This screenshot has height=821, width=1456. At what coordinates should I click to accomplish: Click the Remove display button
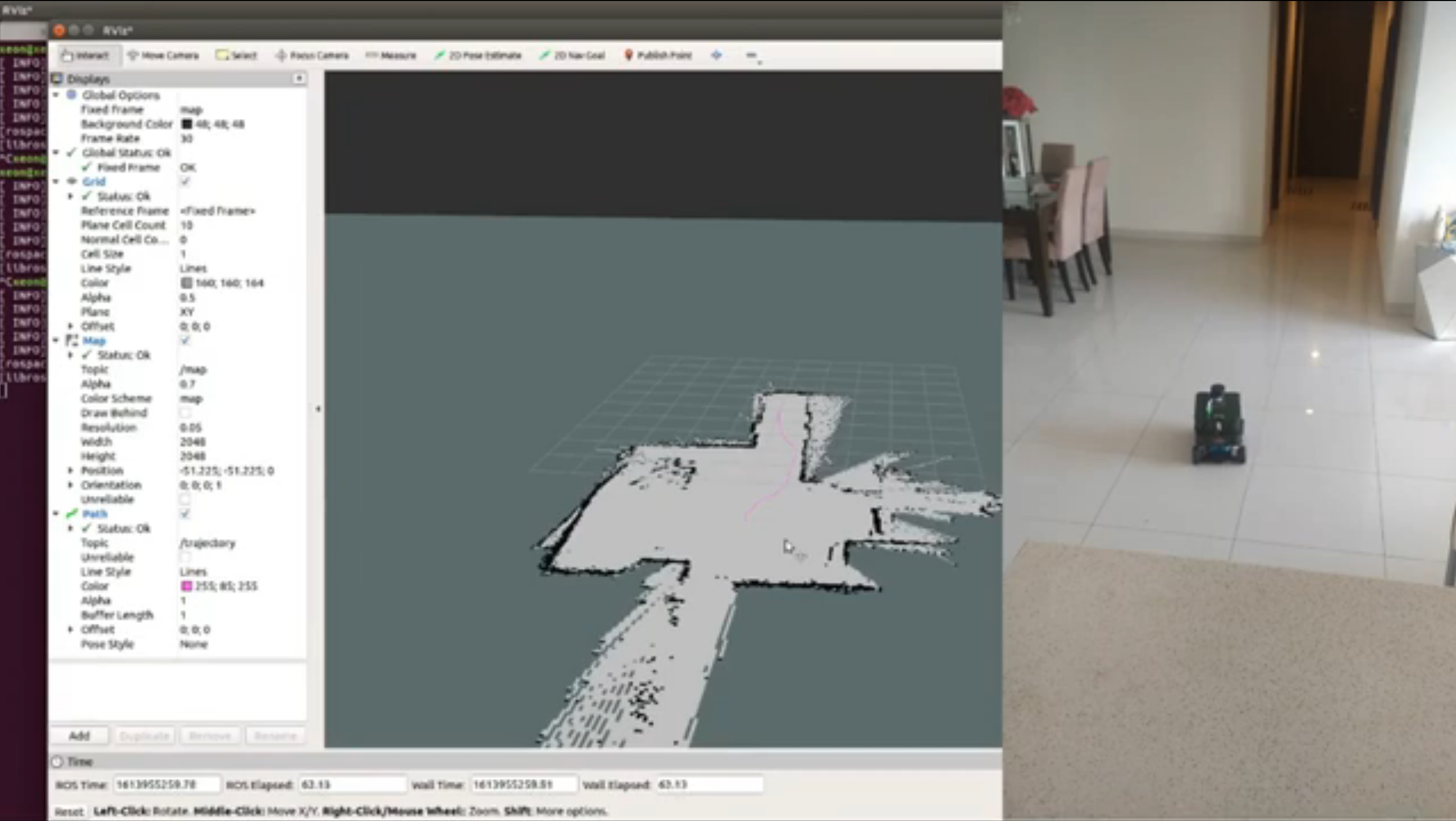[x=210, y=736]
